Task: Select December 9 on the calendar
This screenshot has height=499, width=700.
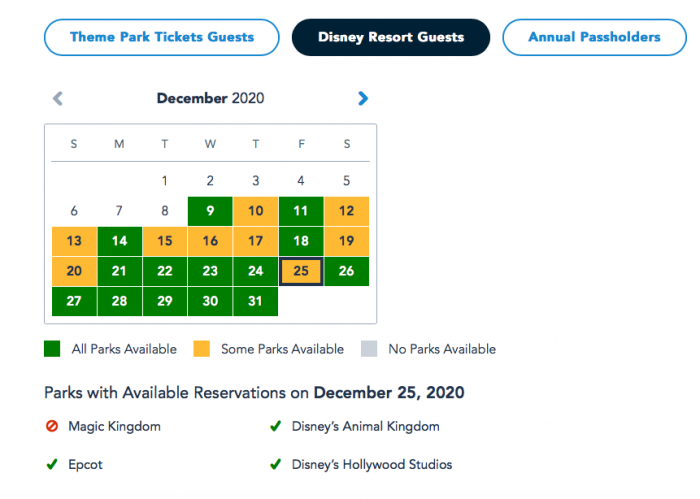Action: coord(210,211)
